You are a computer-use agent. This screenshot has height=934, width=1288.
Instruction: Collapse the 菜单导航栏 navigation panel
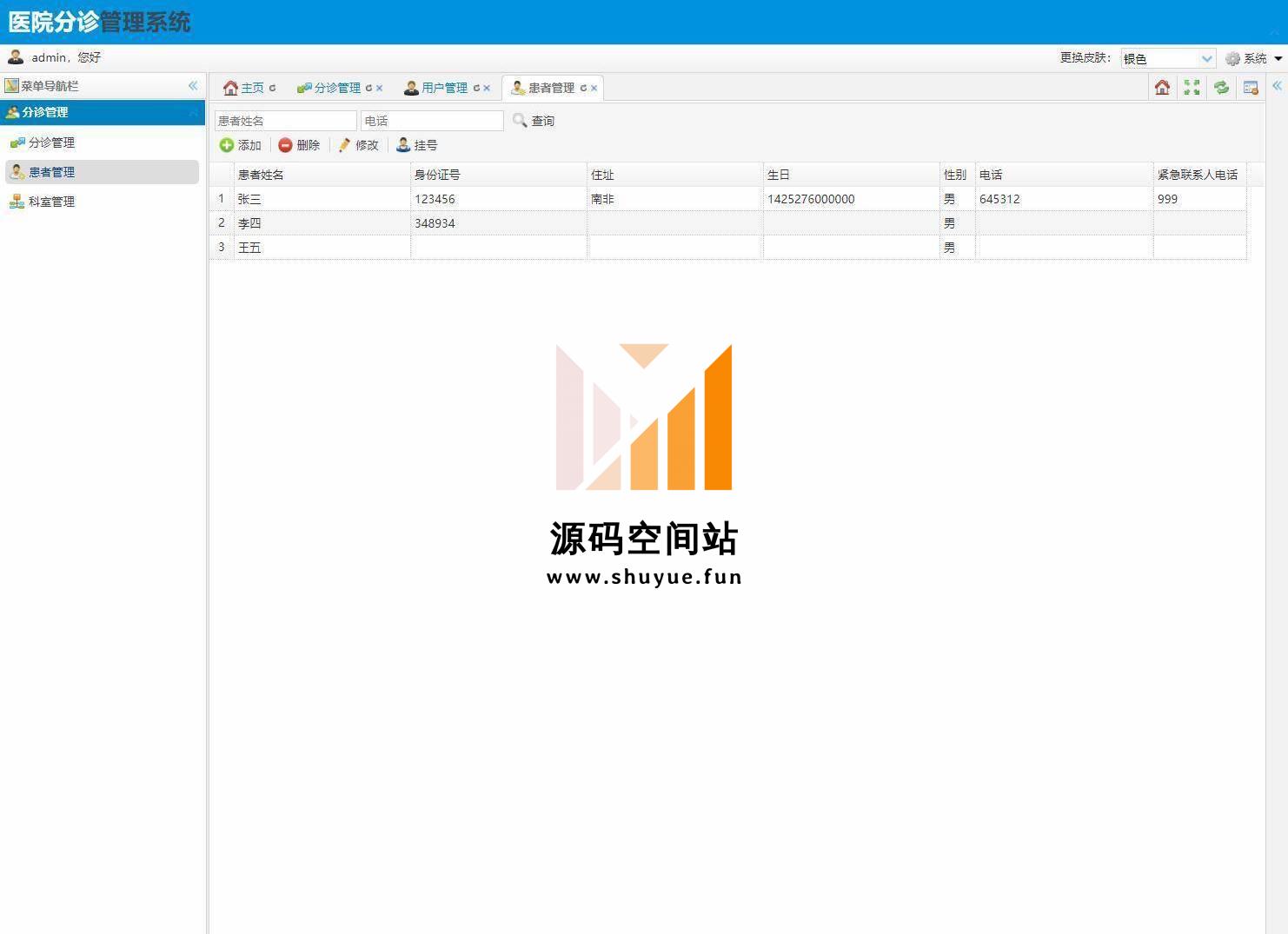(x=193, y=86)
